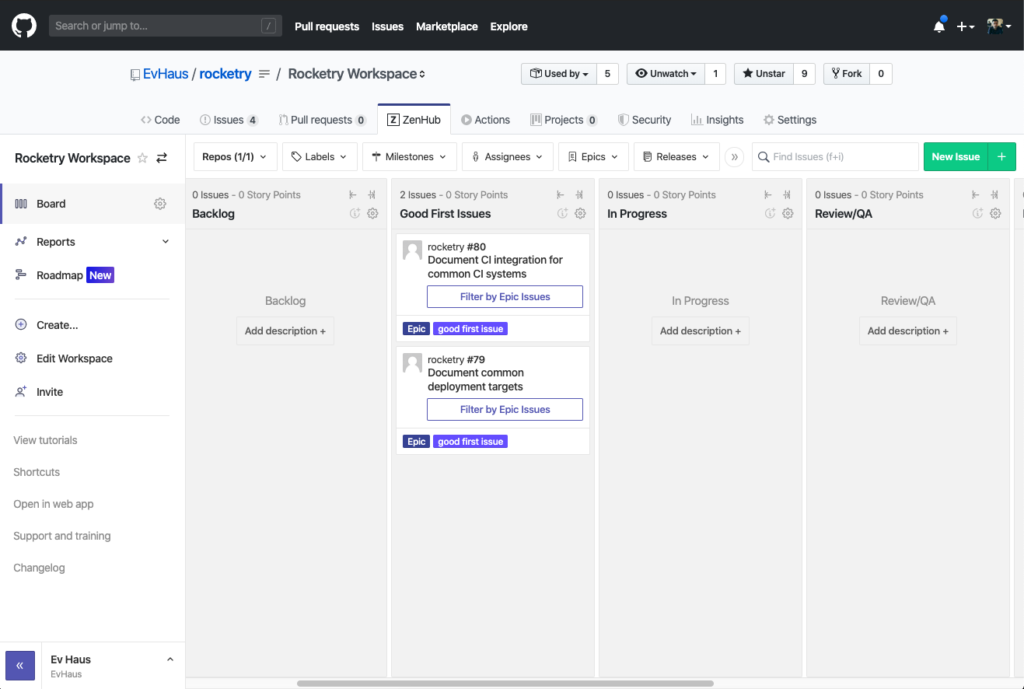Open the EvHaus owner link
Screen dimensions: 1024x689
[x=165, y=74]
